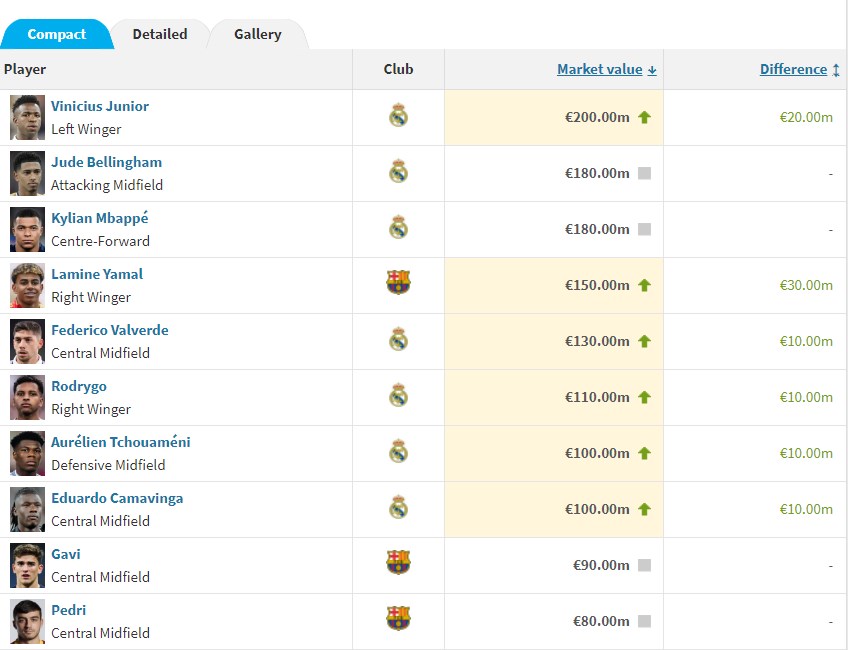Viewport: 848px width, 650px height.
Task: Open Eduardo Camavinga's profile link
Action: coord(117,498)
